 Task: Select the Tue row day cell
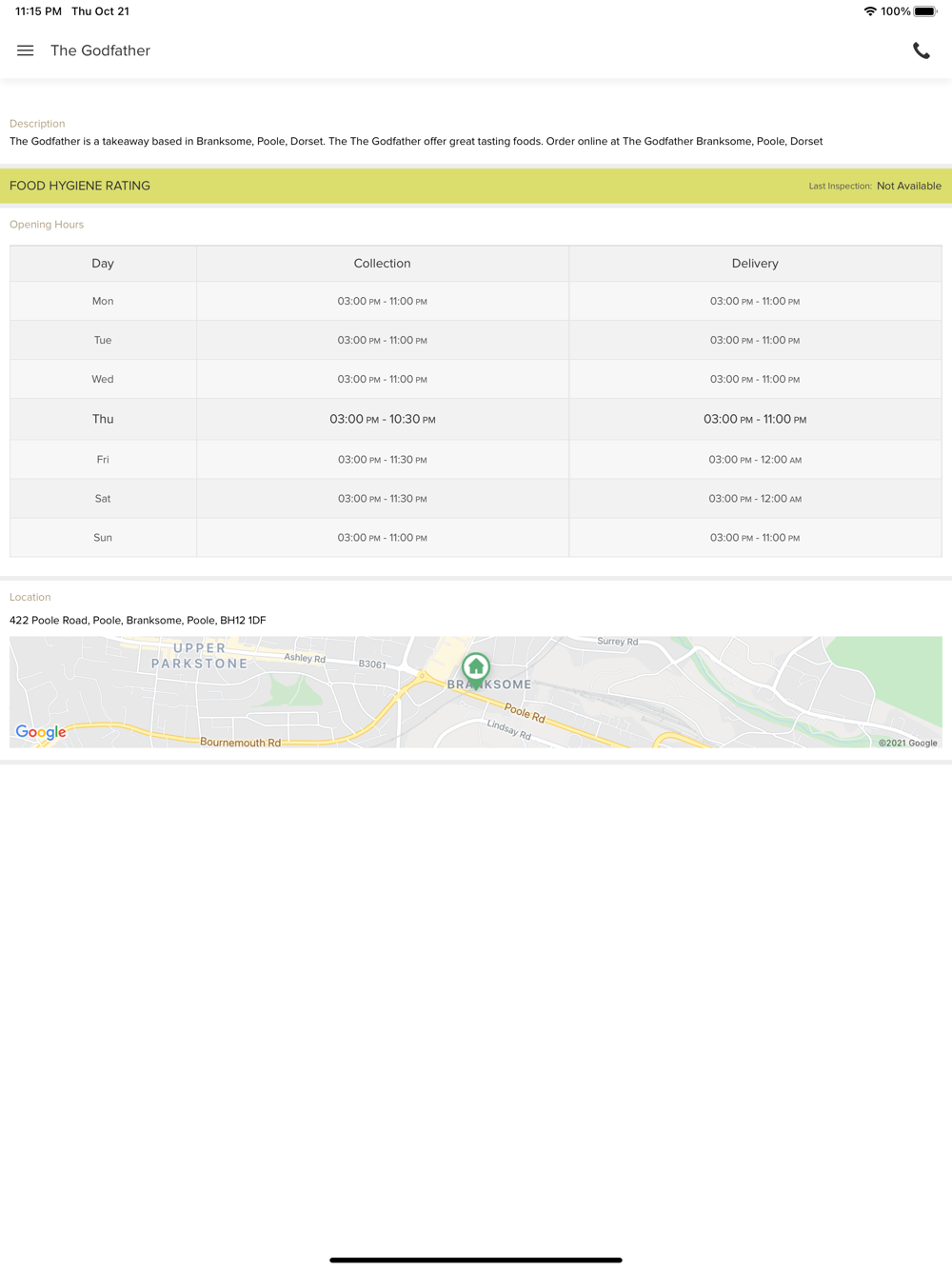click(103, 340)
